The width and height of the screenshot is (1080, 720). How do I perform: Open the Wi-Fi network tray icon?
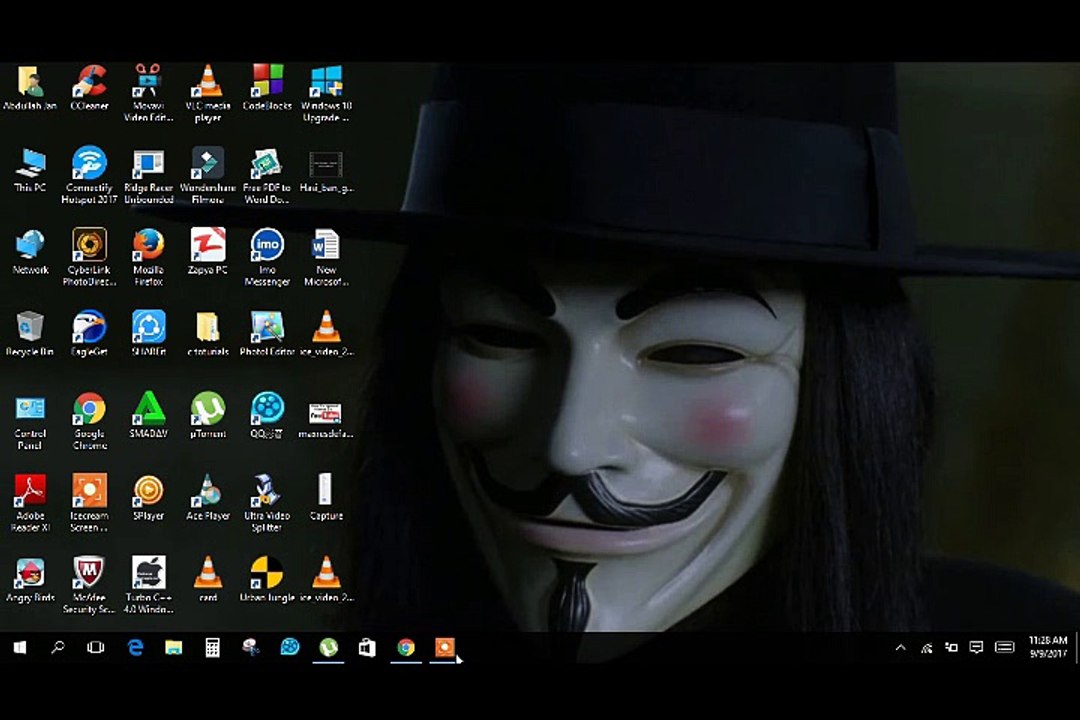pos(926,648)
